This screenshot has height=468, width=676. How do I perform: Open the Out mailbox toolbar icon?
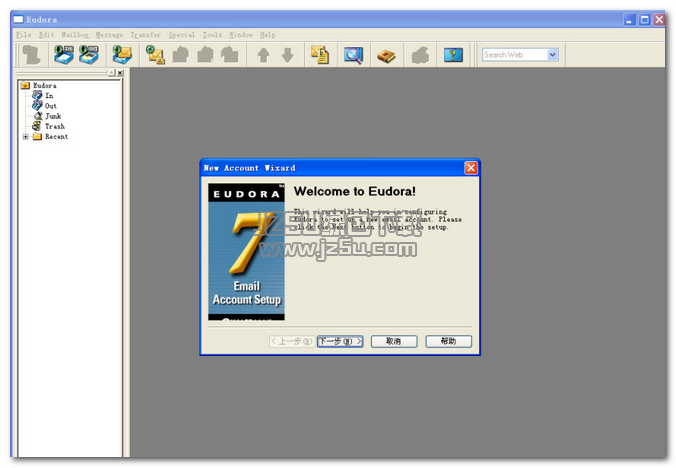point(89,55)
